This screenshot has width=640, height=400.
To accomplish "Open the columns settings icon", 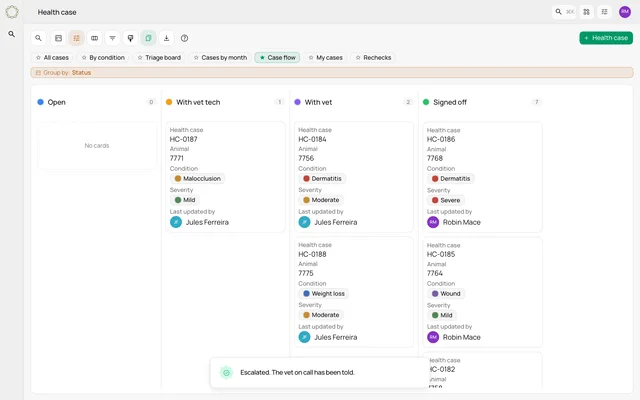I will (94, 38).
